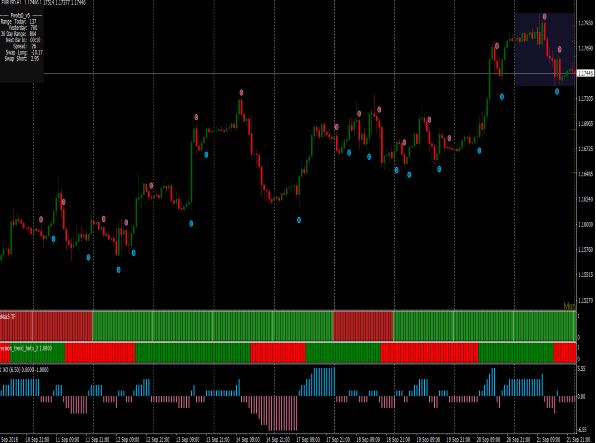Click the TF indicator label on upper trend strip
The height and width of the screenshot is (443, 596).
[8, 316]
